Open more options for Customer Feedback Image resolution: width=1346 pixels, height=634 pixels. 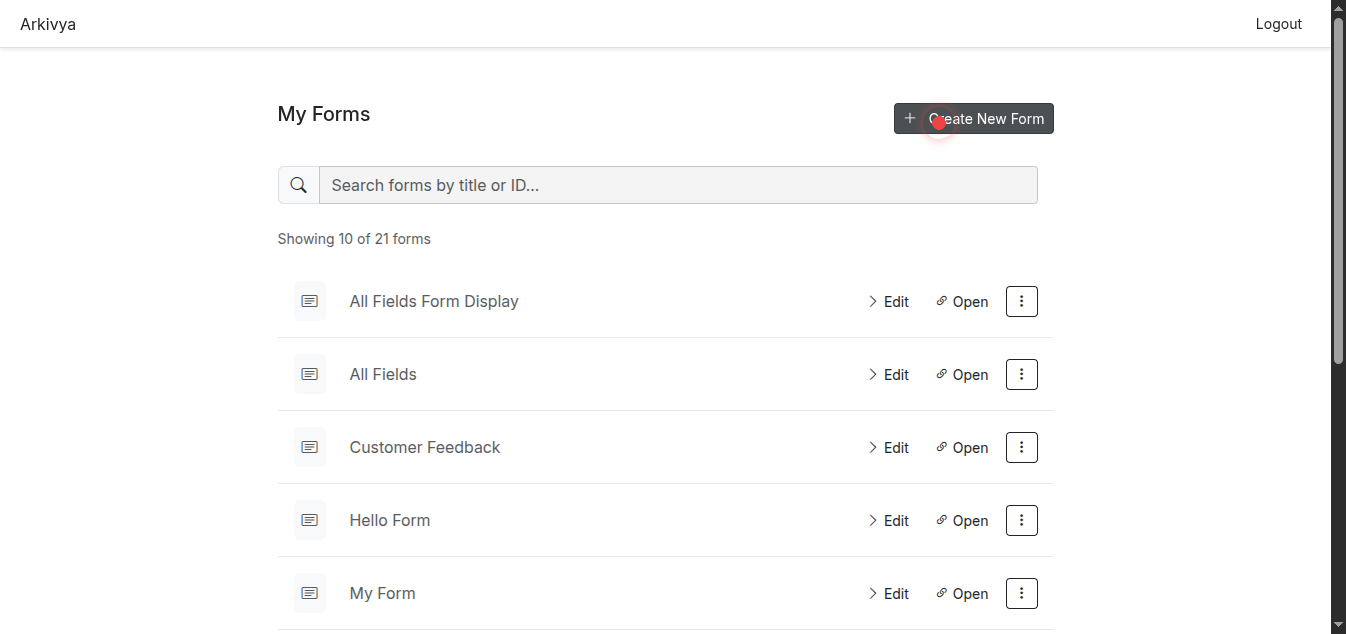click(1021, 447)
